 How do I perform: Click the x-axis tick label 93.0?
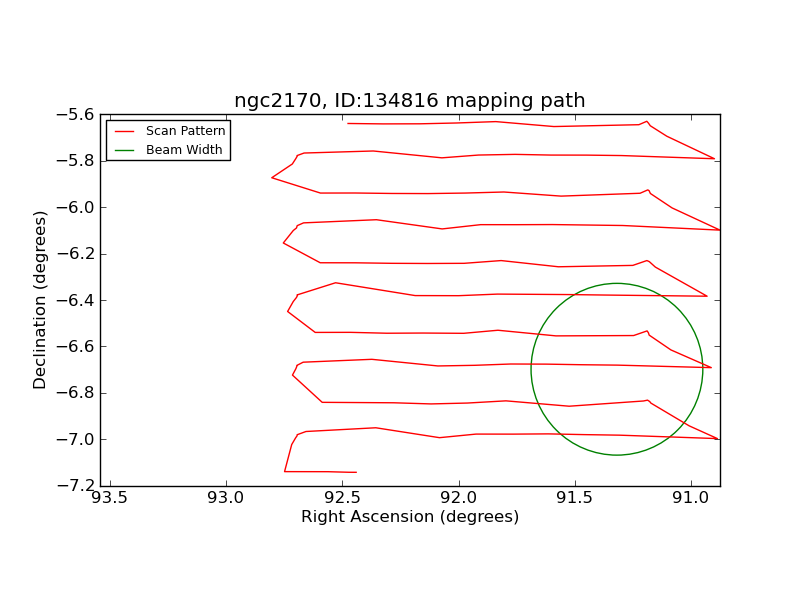226,497
